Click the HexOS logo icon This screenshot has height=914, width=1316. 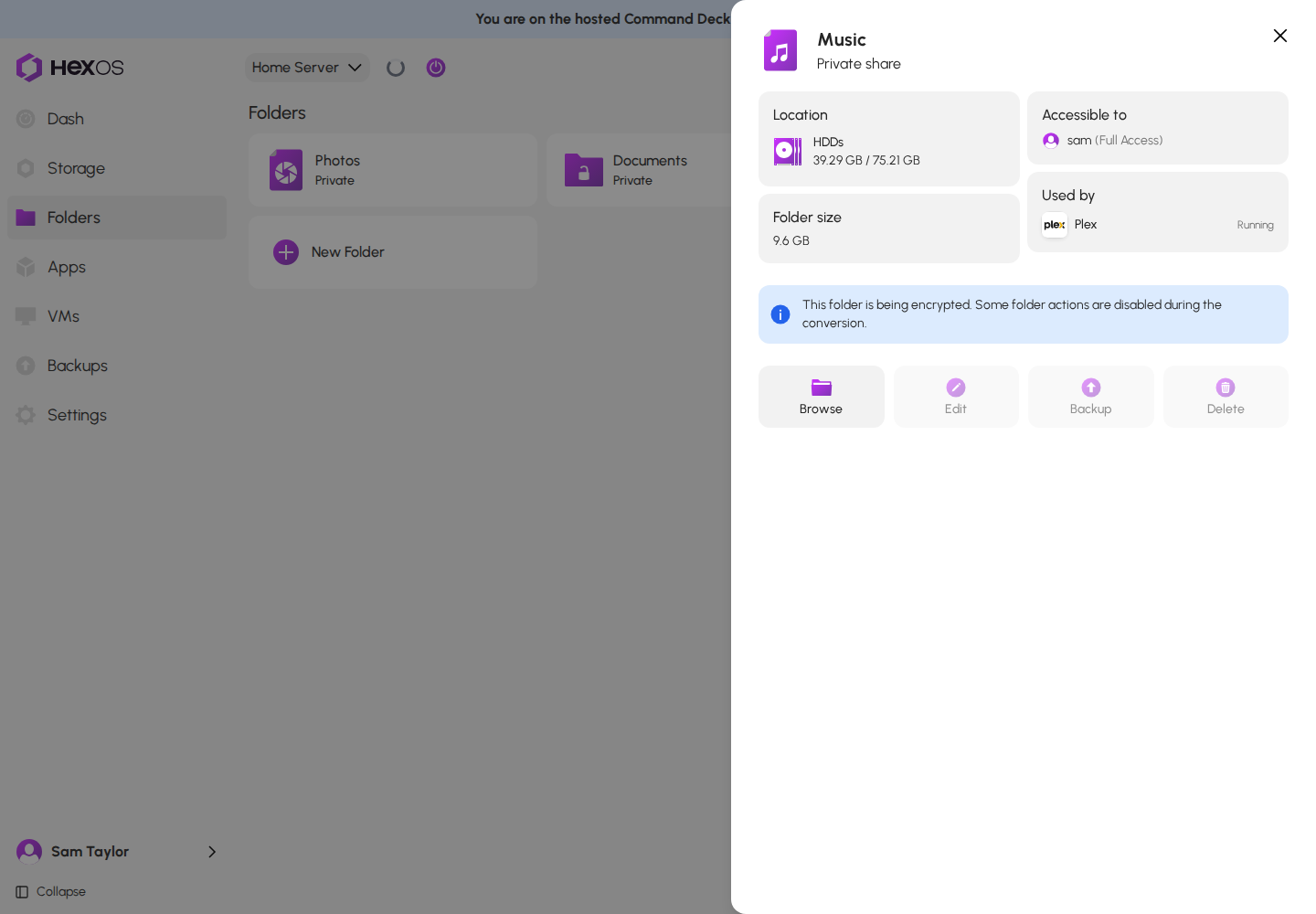point(29,68)
